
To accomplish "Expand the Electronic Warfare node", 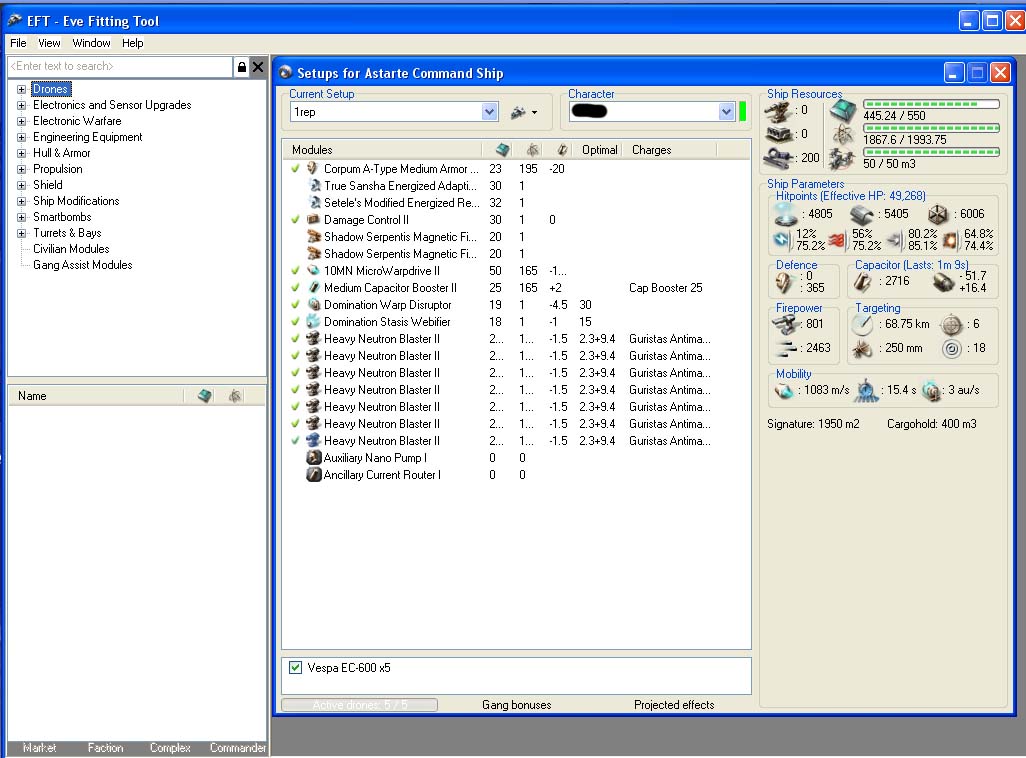I will point(22,121).
